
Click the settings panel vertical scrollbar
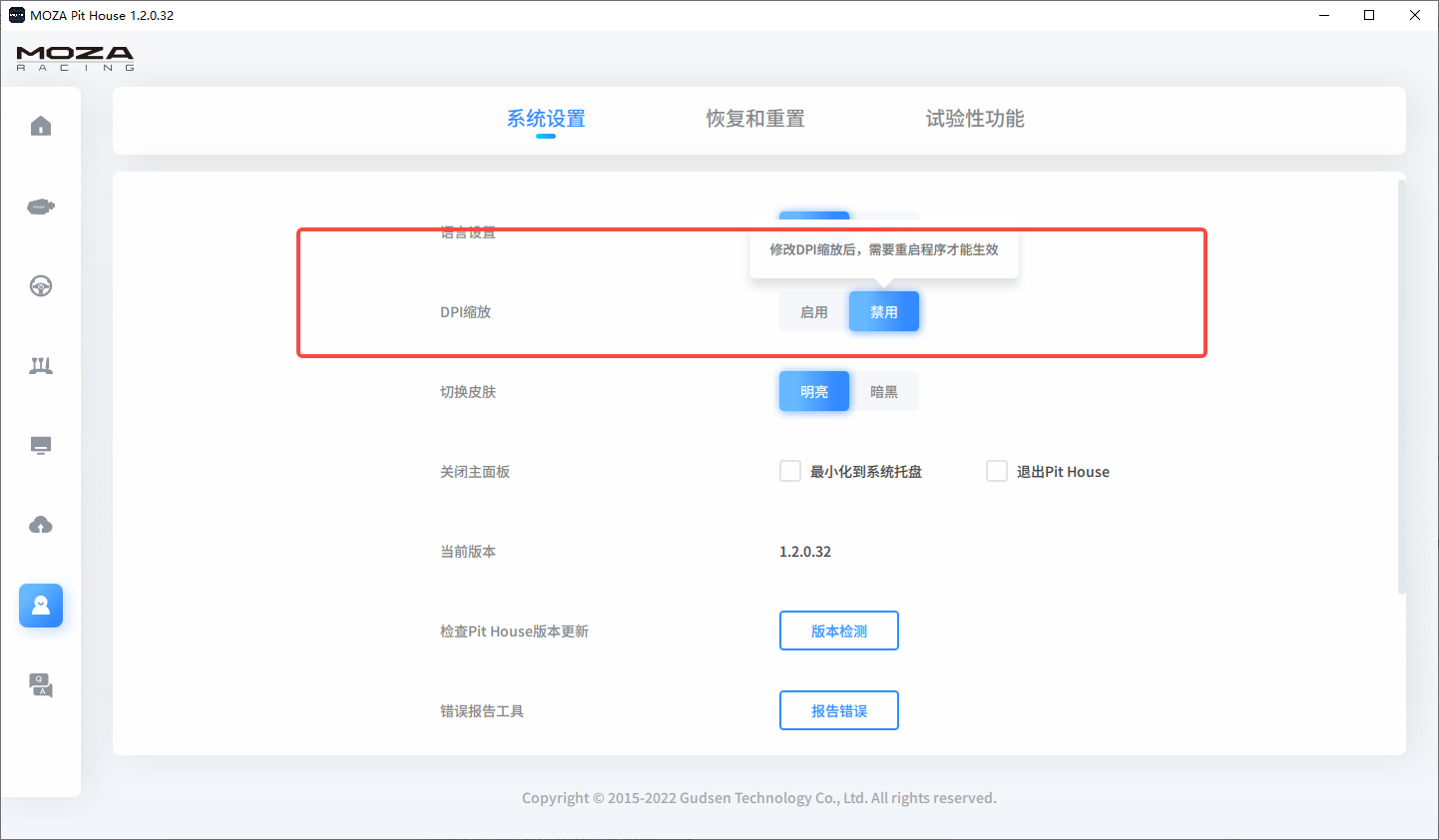point(1401,387)
